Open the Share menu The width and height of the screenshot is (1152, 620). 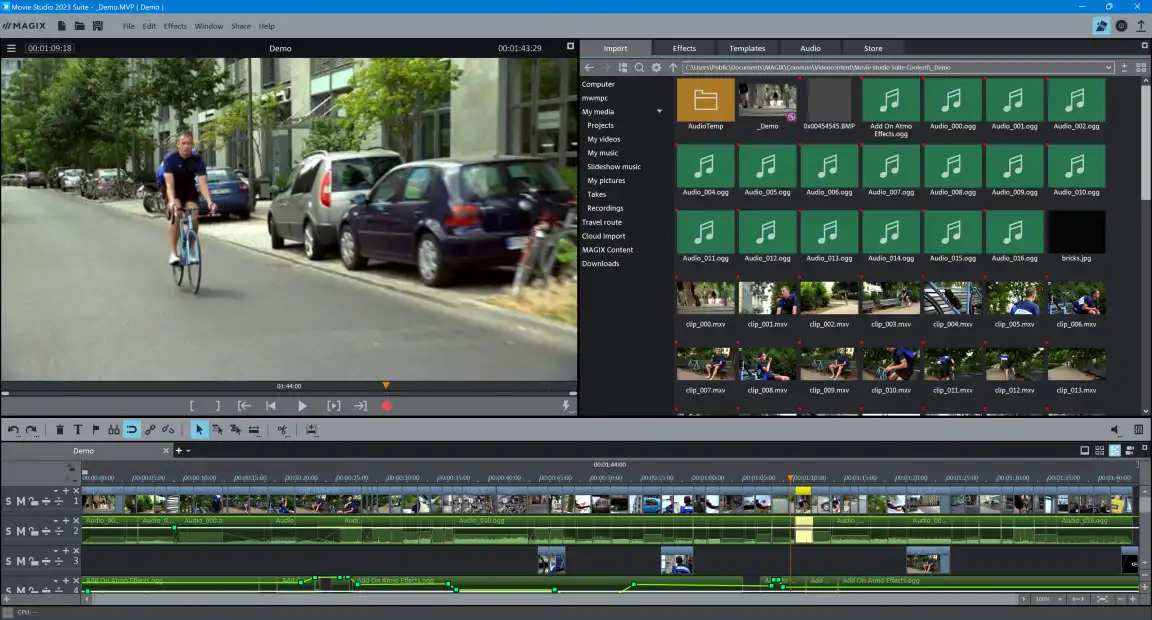241,26
